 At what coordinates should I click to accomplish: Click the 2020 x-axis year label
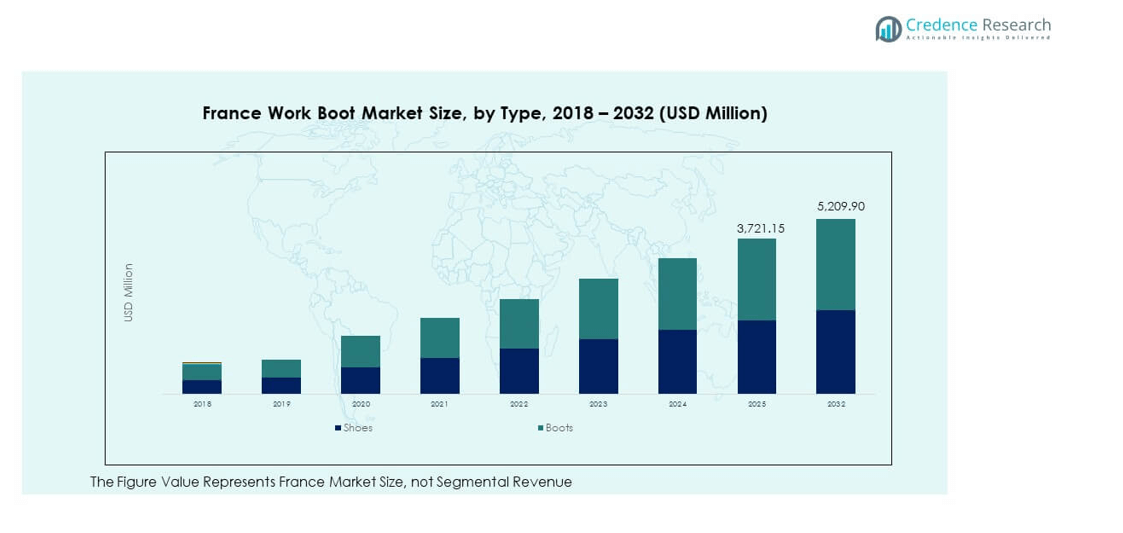point(360,404)
